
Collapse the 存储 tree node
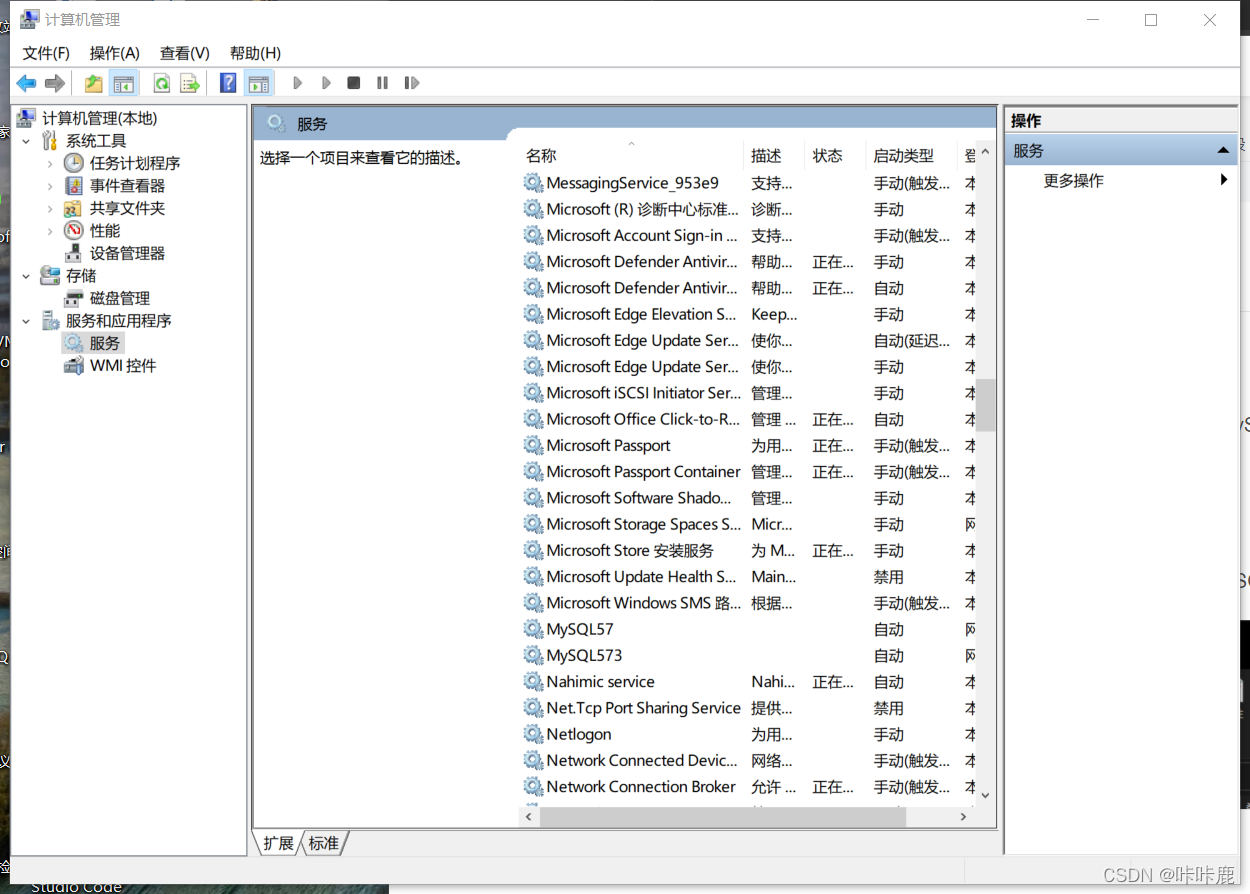[26, 276]
